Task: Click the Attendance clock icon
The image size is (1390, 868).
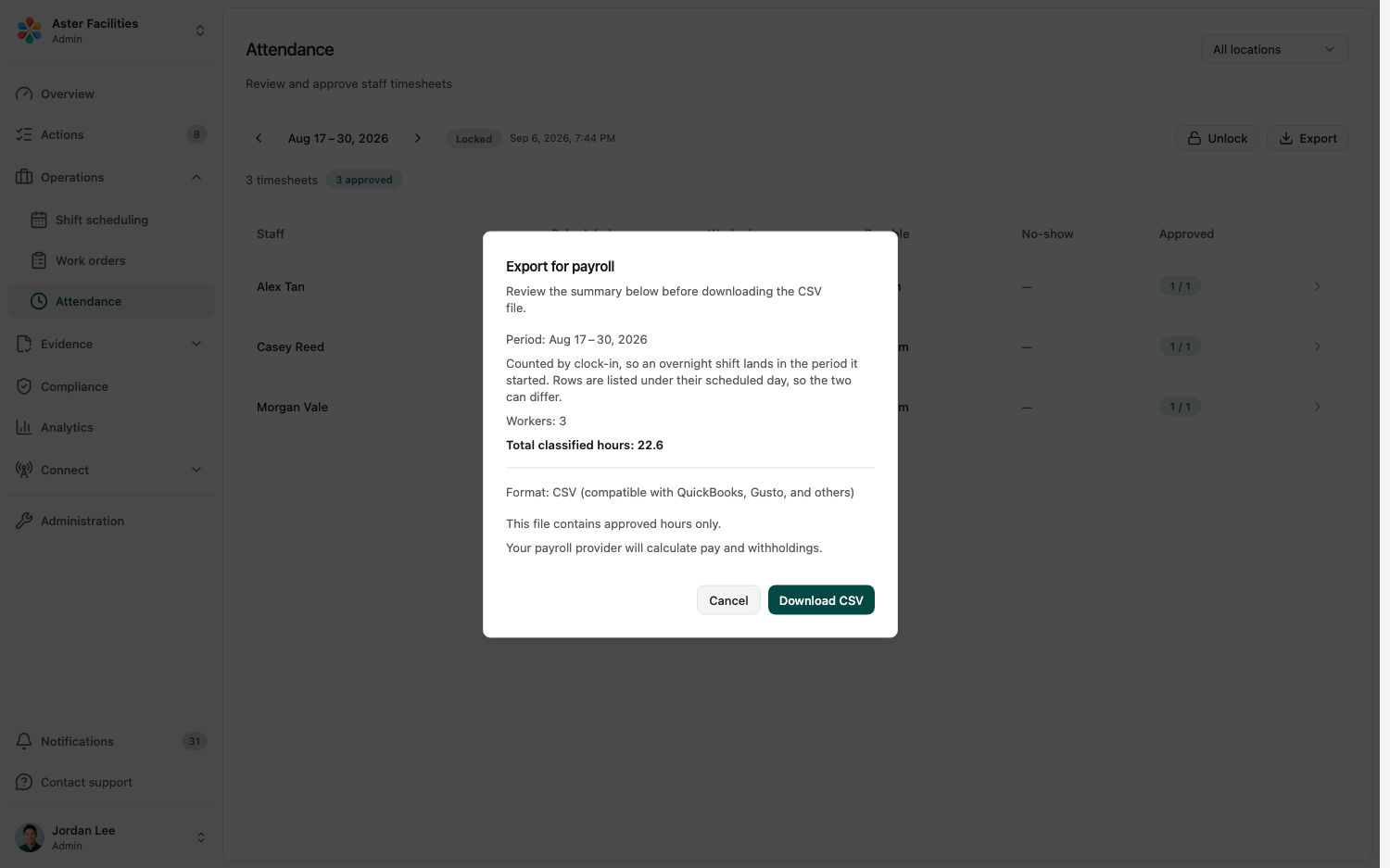Action: pos(39,301)
